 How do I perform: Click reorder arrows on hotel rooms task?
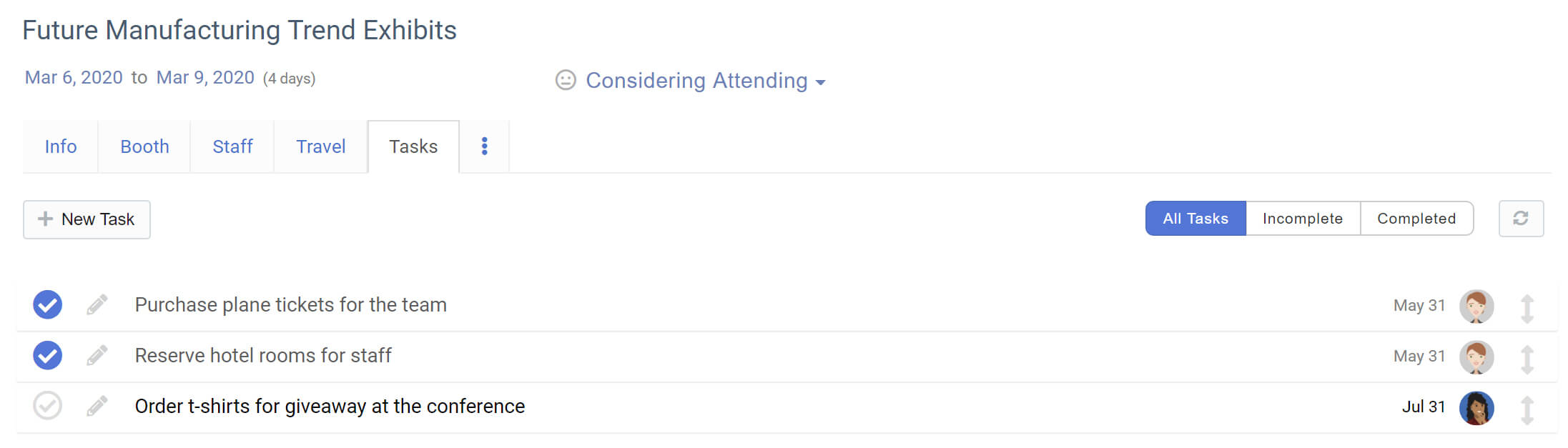pyautogui.click(x=1527, y=359)
